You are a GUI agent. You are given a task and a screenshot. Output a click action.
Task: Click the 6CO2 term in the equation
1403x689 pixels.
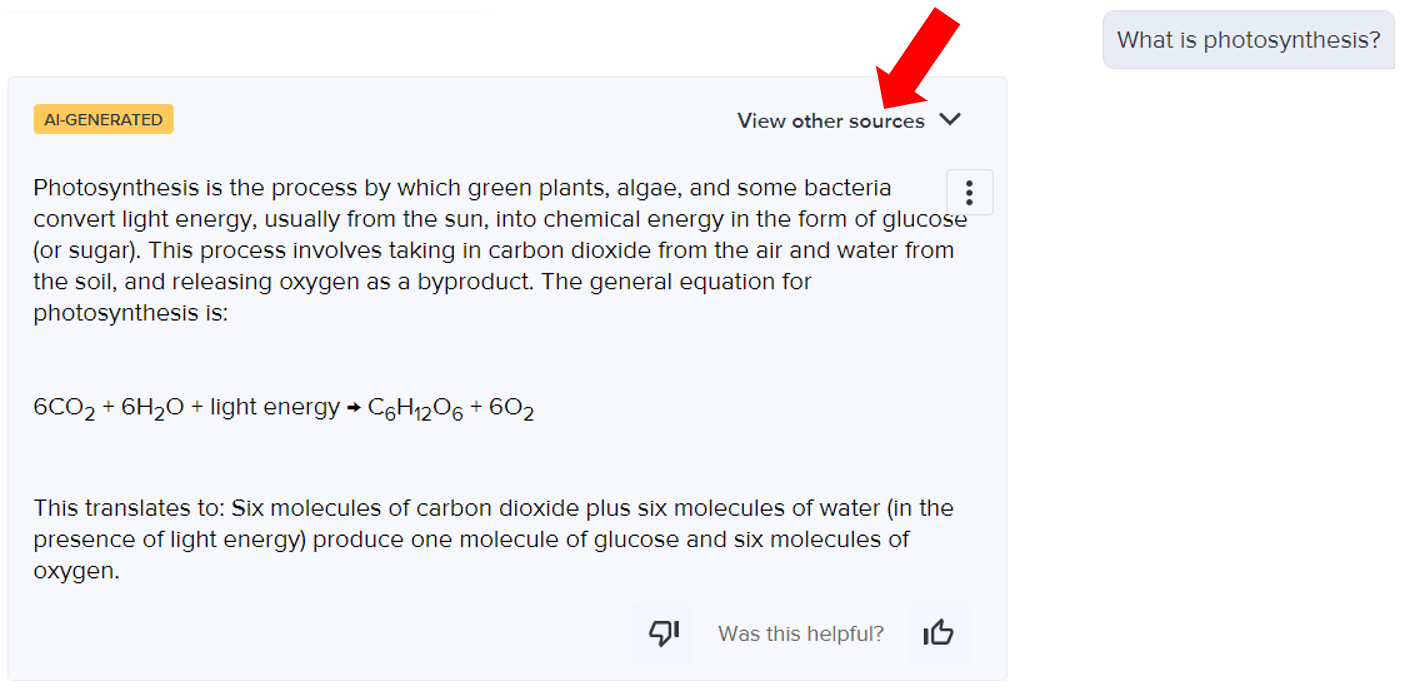coord(64,409)
